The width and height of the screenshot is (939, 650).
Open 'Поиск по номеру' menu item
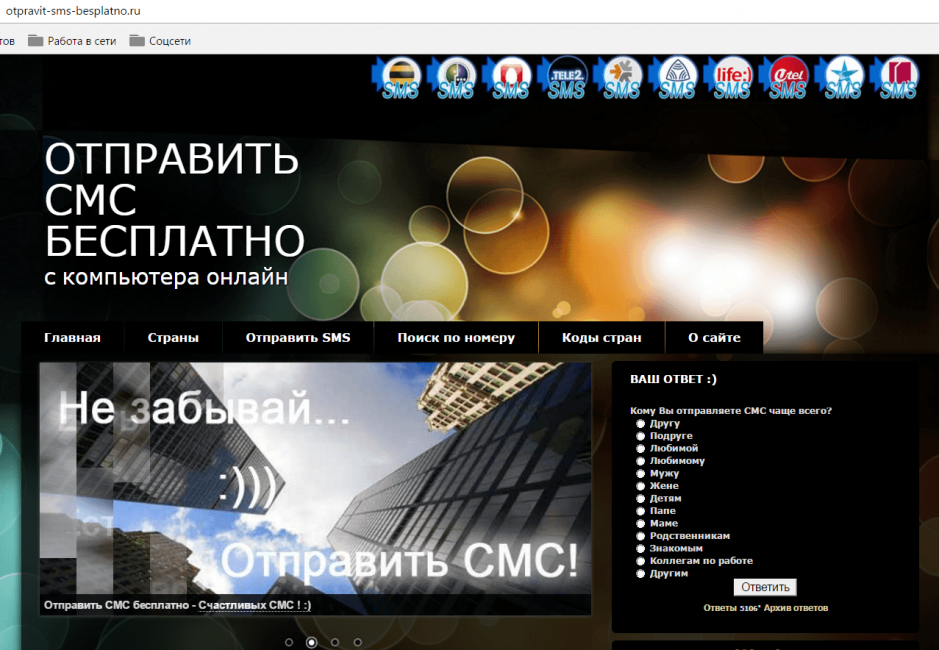[456, 338]
